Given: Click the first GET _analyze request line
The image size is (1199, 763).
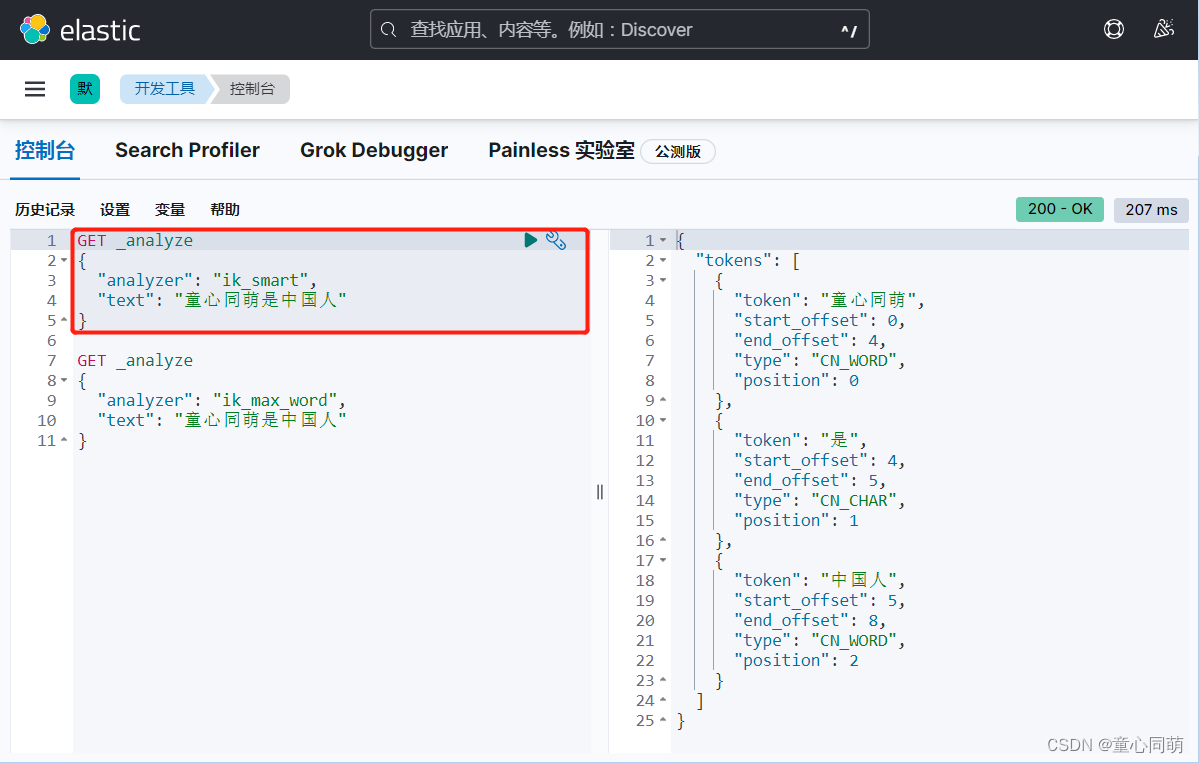Looking at the screenshot, I should 135,240.
